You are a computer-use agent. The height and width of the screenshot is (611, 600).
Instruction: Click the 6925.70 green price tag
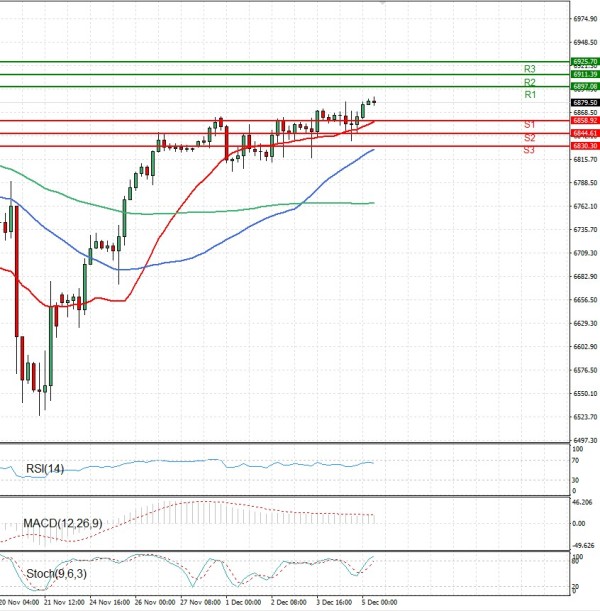pos(585,62)
